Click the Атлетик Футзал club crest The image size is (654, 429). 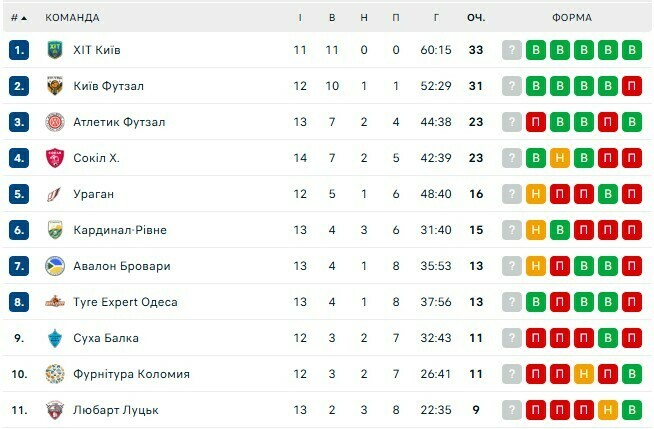click(x=55, y=122)
